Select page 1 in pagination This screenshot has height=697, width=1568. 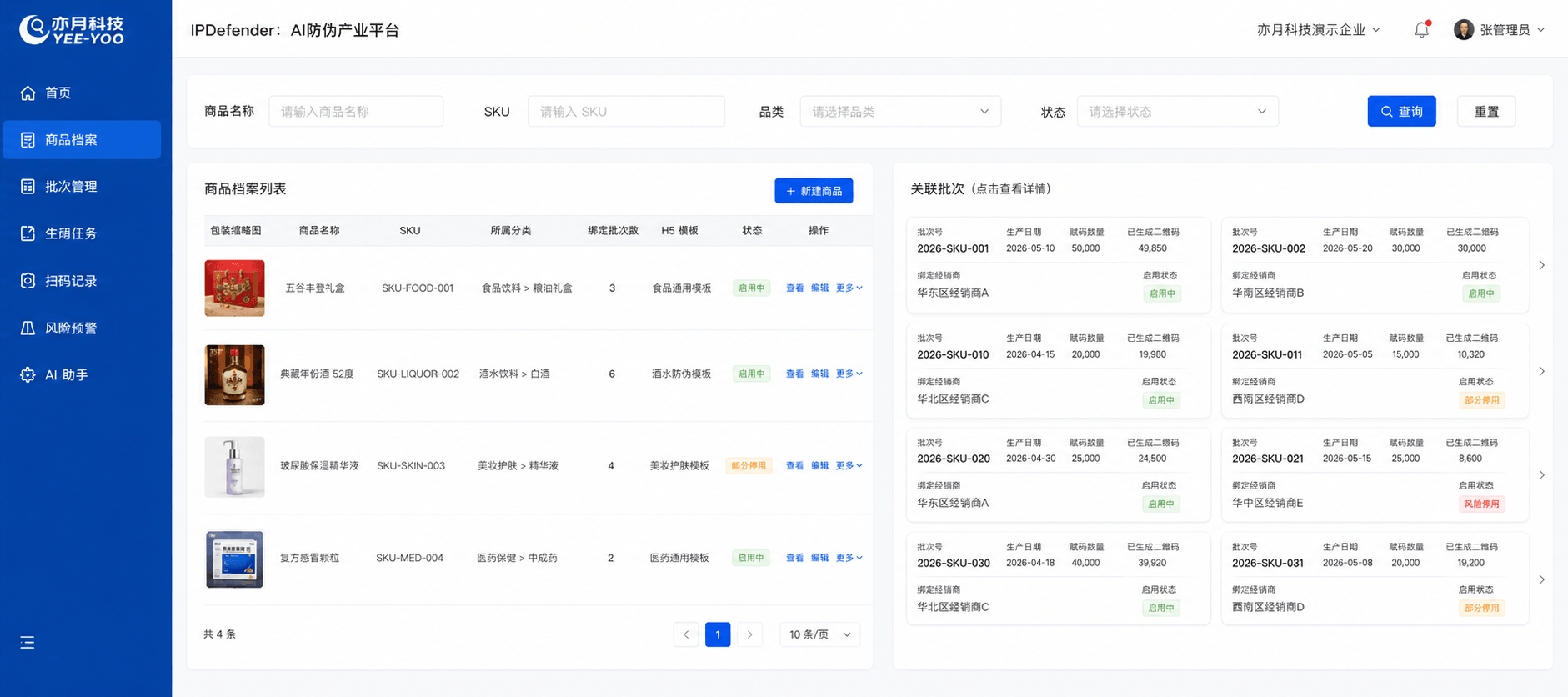[718, 634]
